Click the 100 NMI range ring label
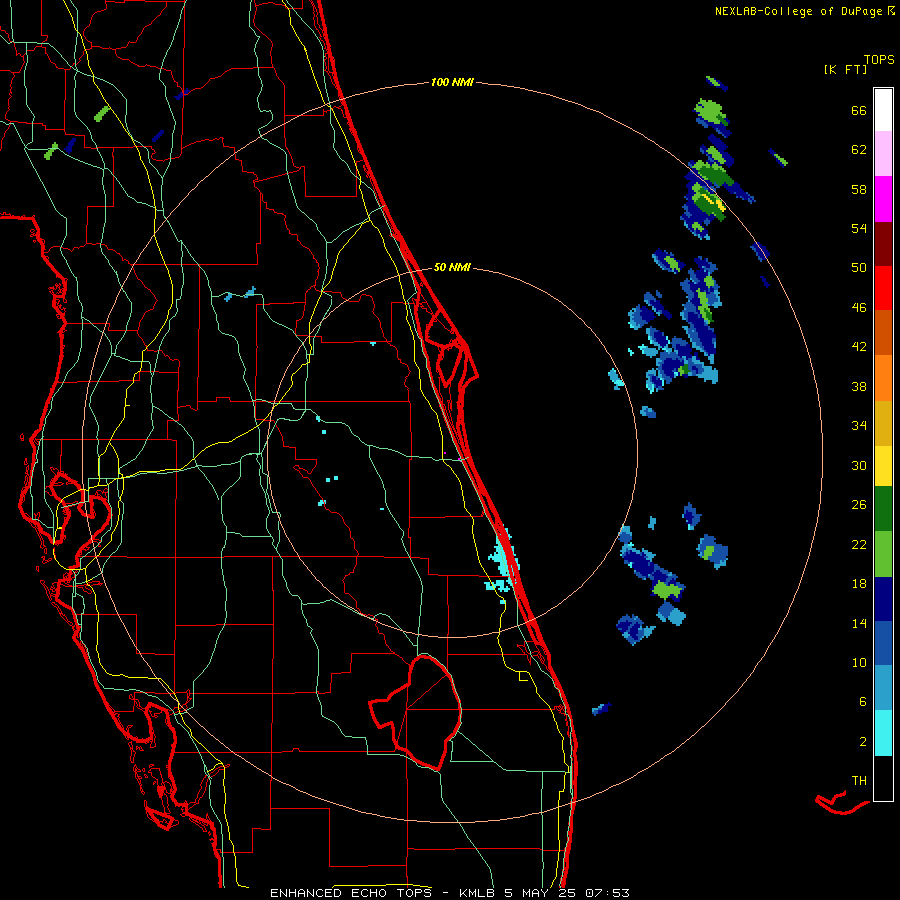This screenshot has height=900, width=900. click(452, 83)
